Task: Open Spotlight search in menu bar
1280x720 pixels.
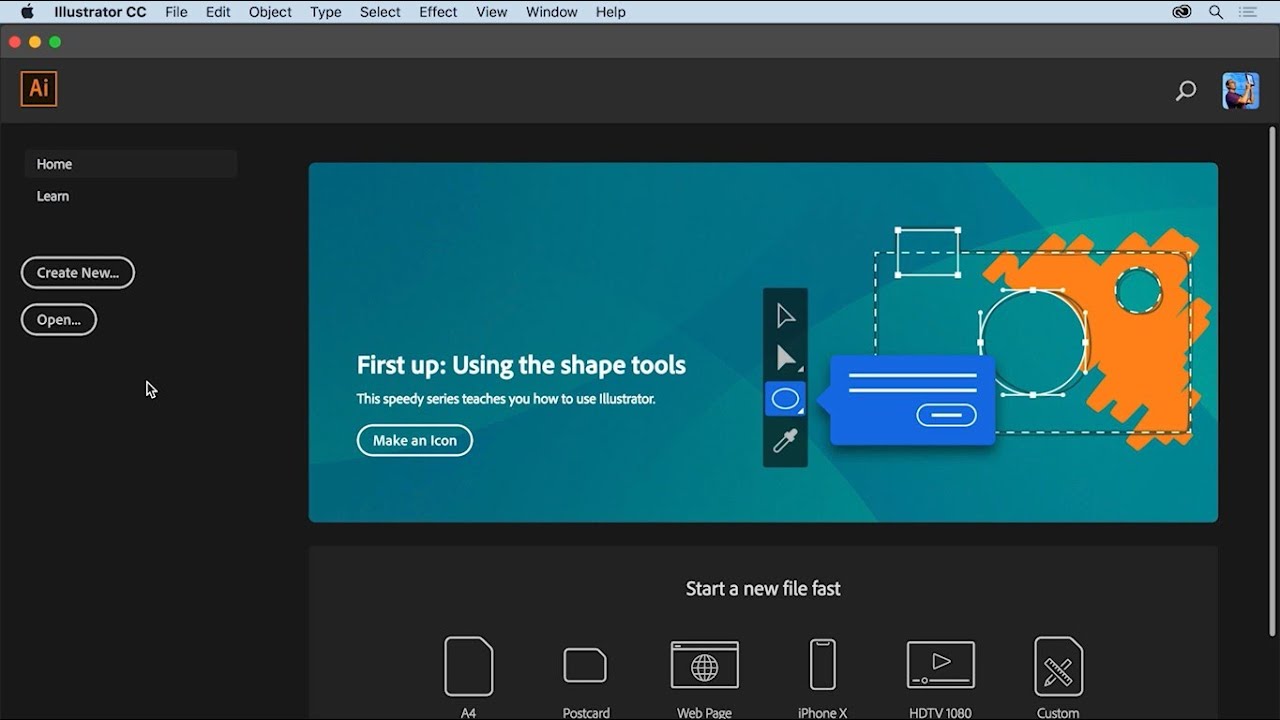Action: point(1216,12)
